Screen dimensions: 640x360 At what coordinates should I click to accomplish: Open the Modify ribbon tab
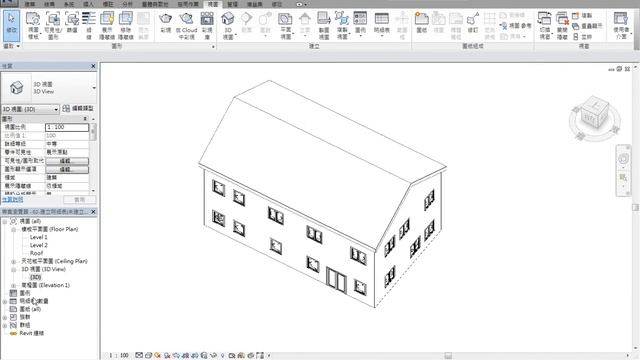point(277,4)
